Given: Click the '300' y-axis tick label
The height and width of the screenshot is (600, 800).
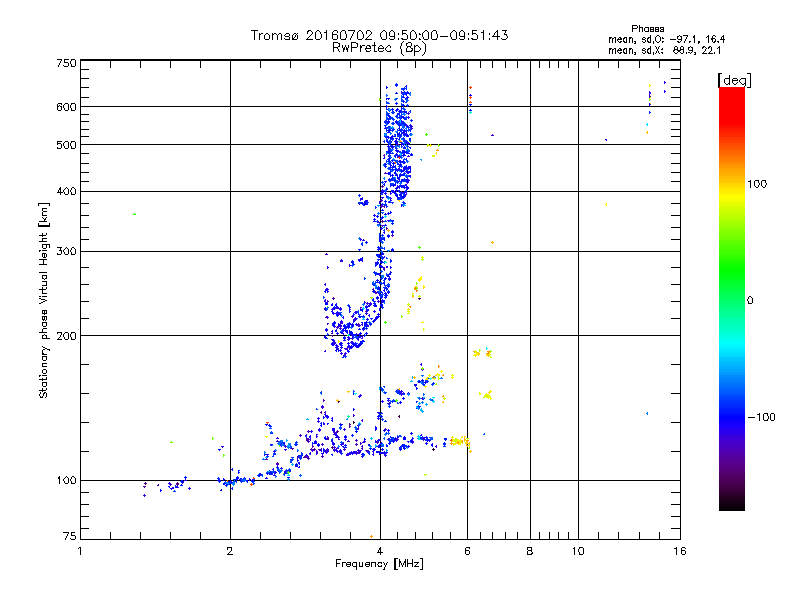Looking at the screenshot, I should pos(66,251).
